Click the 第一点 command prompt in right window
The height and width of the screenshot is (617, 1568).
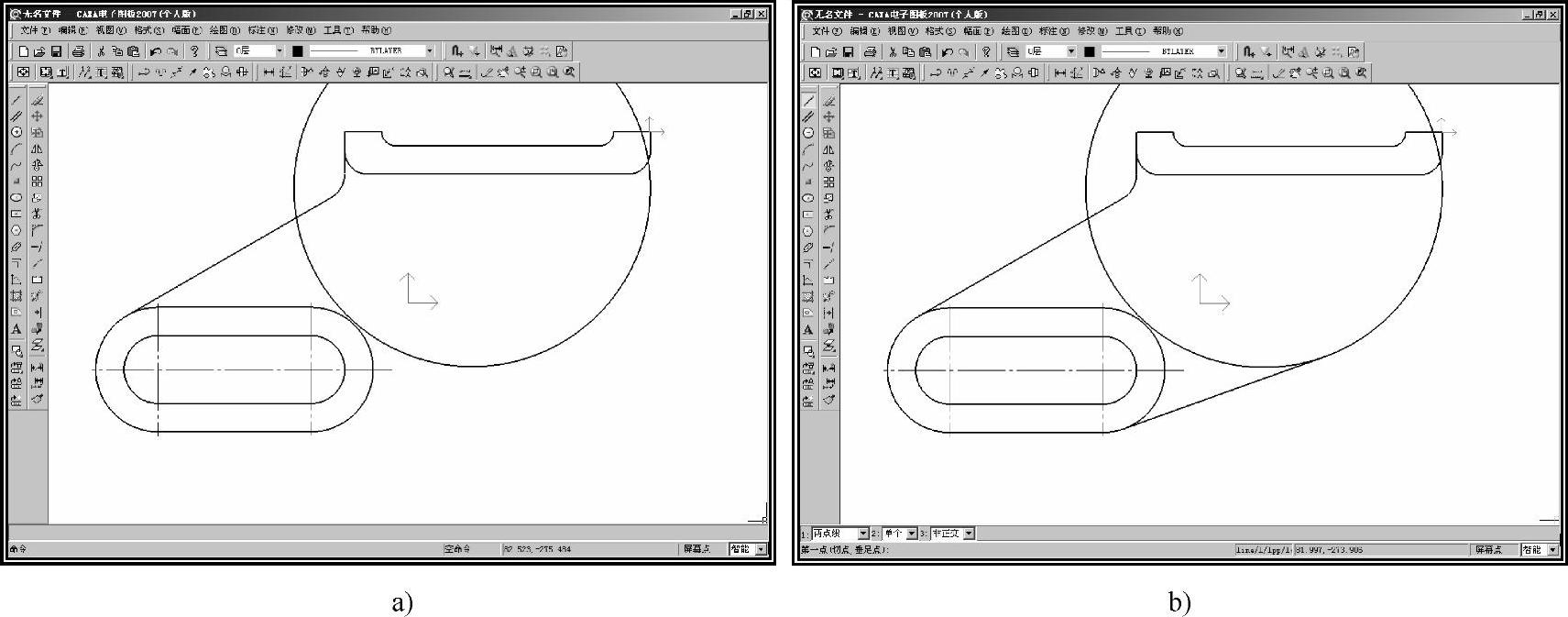844,549
